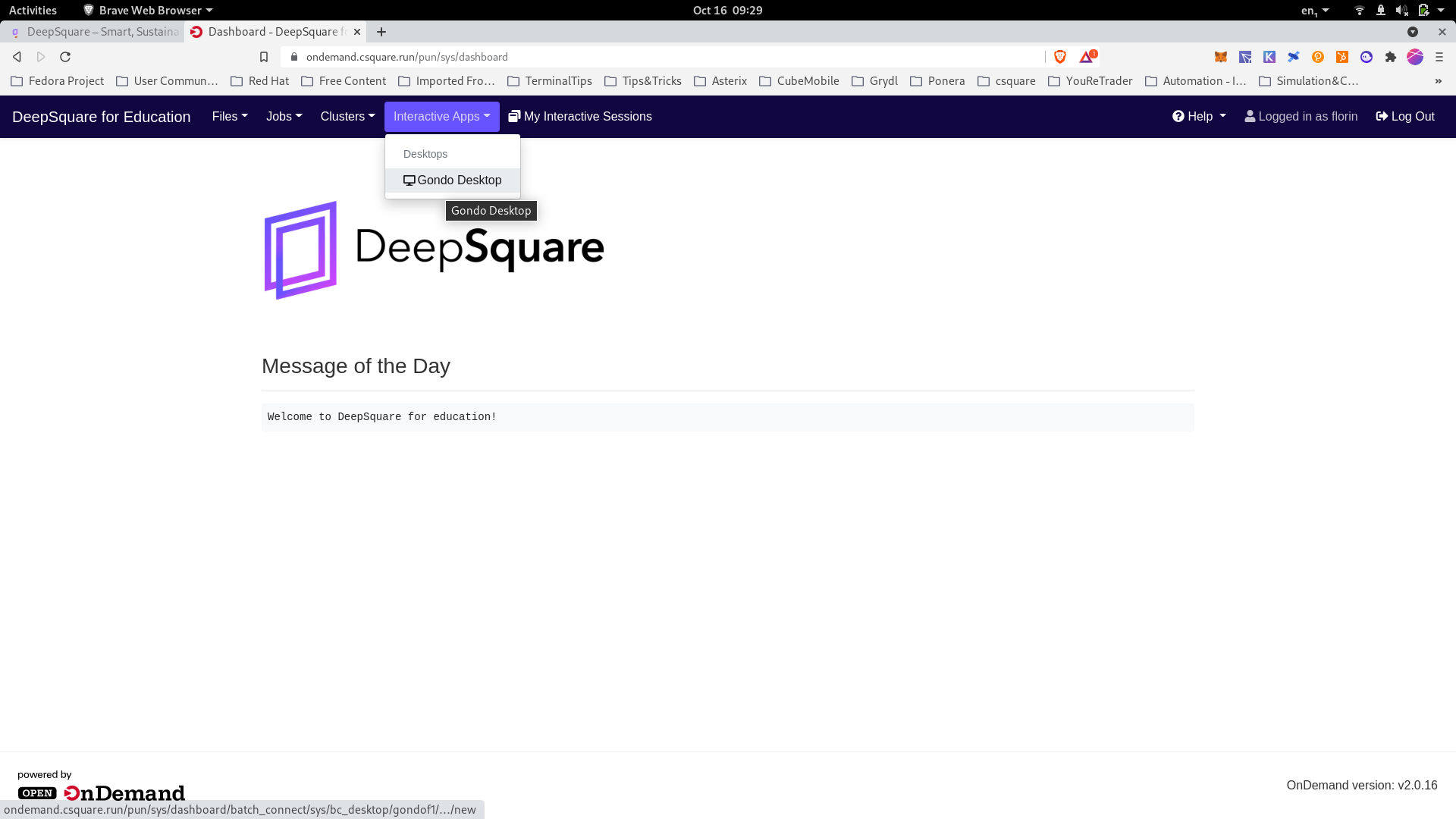Click the URL address bar
Image resolution: width=1456 pixels, height=819 pixels.
click(667, 57)
